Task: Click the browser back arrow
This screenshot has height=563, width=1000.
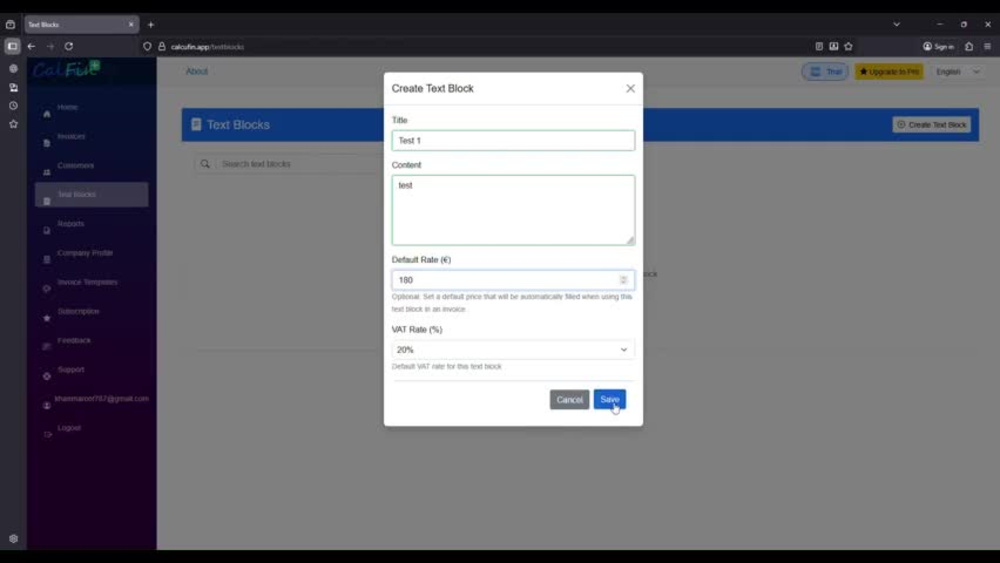Action: point(31,47)
